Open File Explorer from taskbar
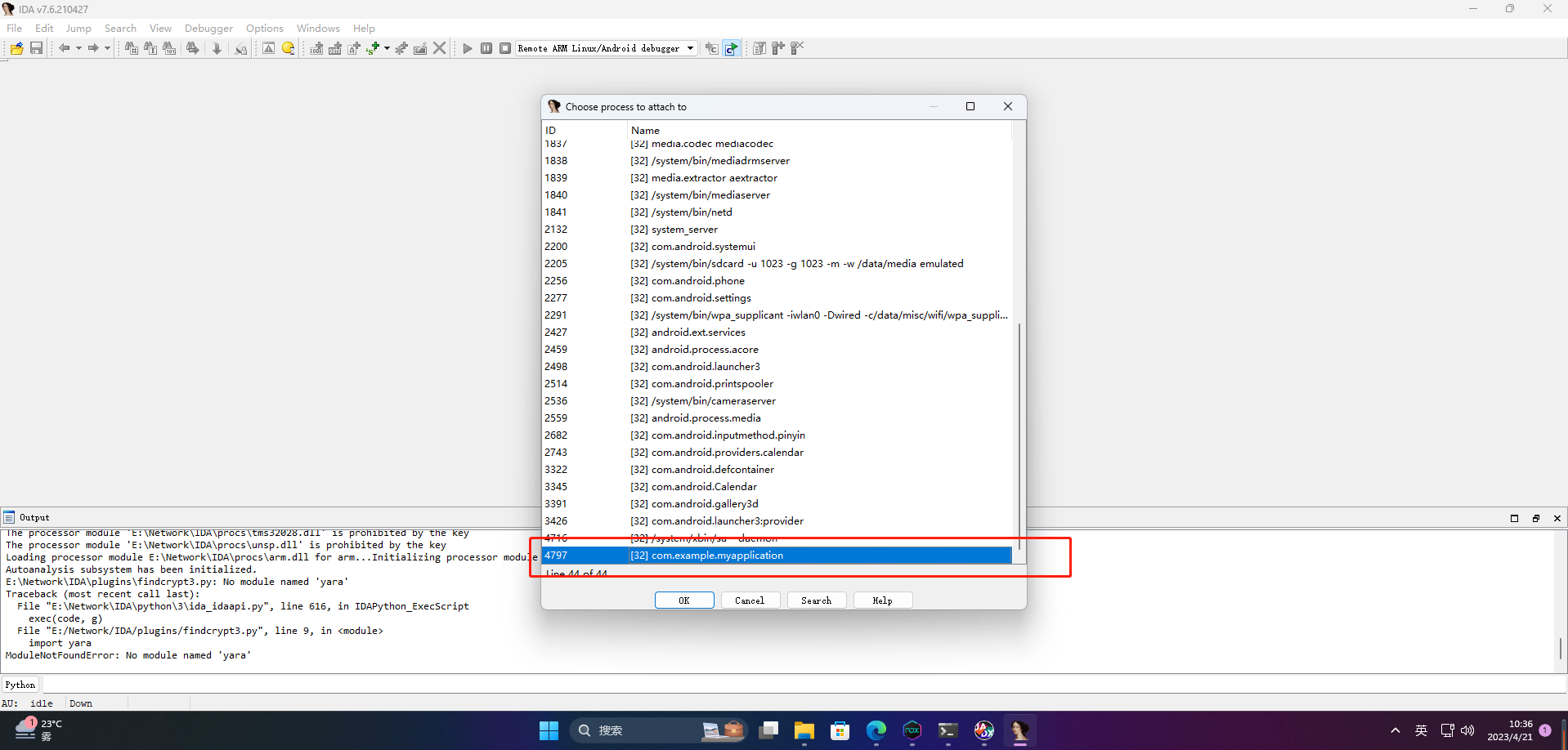 click(804, 730)
